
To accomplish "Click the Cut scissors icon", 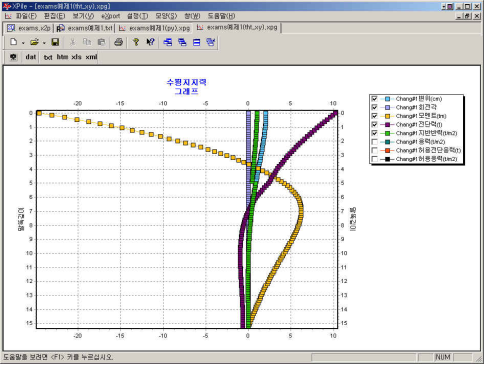I will click(72, 42).
